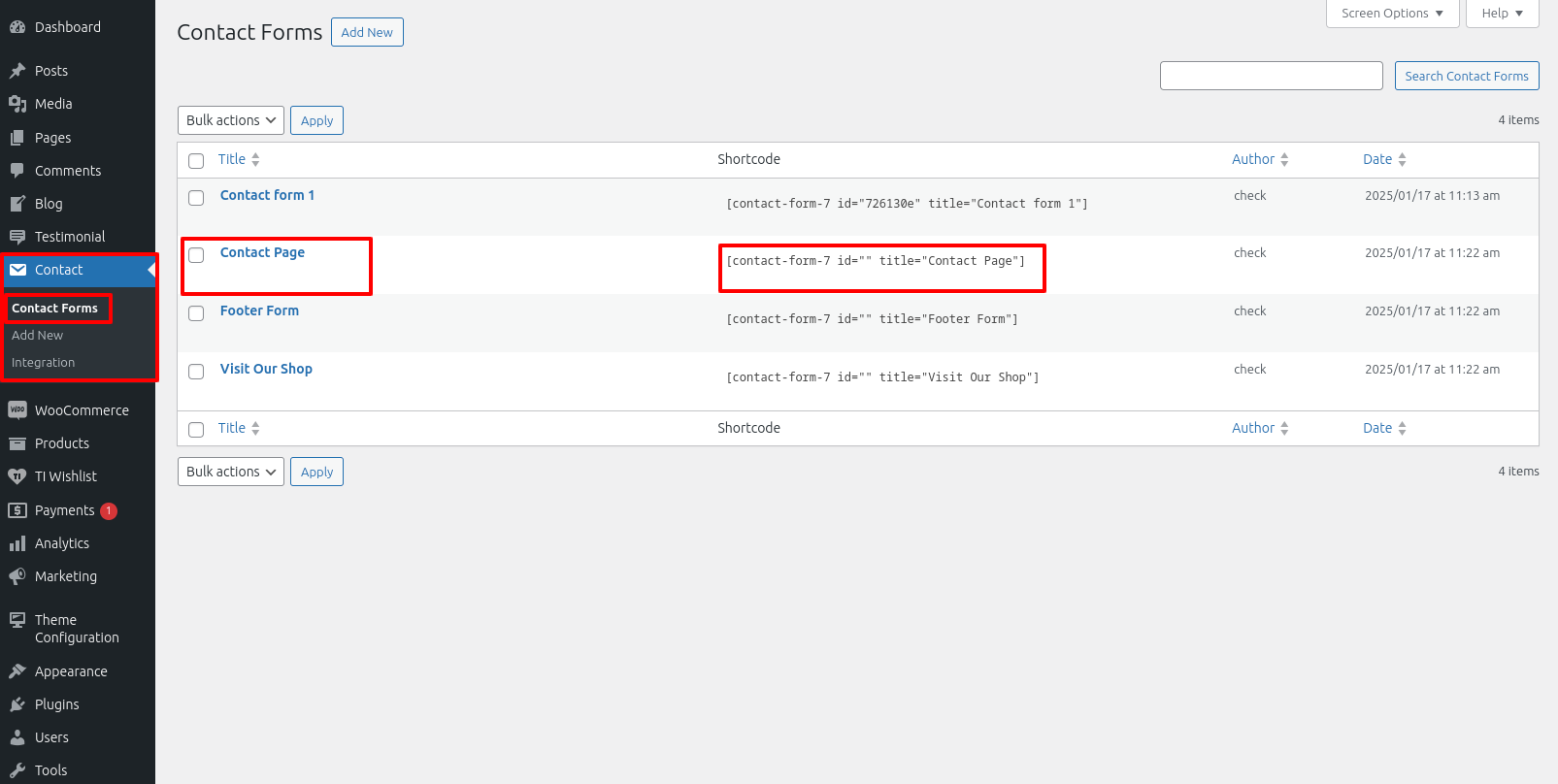Open the Visit Our Shop form link

tap(266, 369)
